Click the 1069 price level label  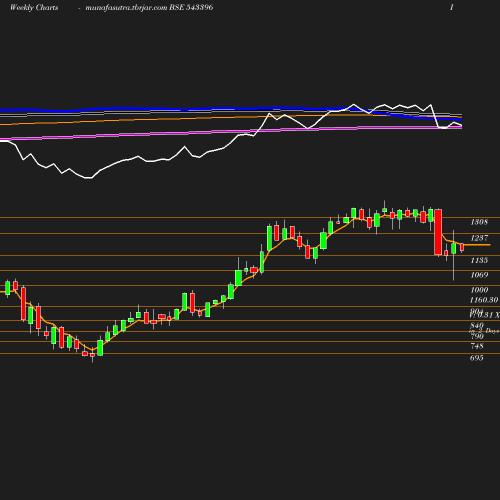(x=479, y=275)
